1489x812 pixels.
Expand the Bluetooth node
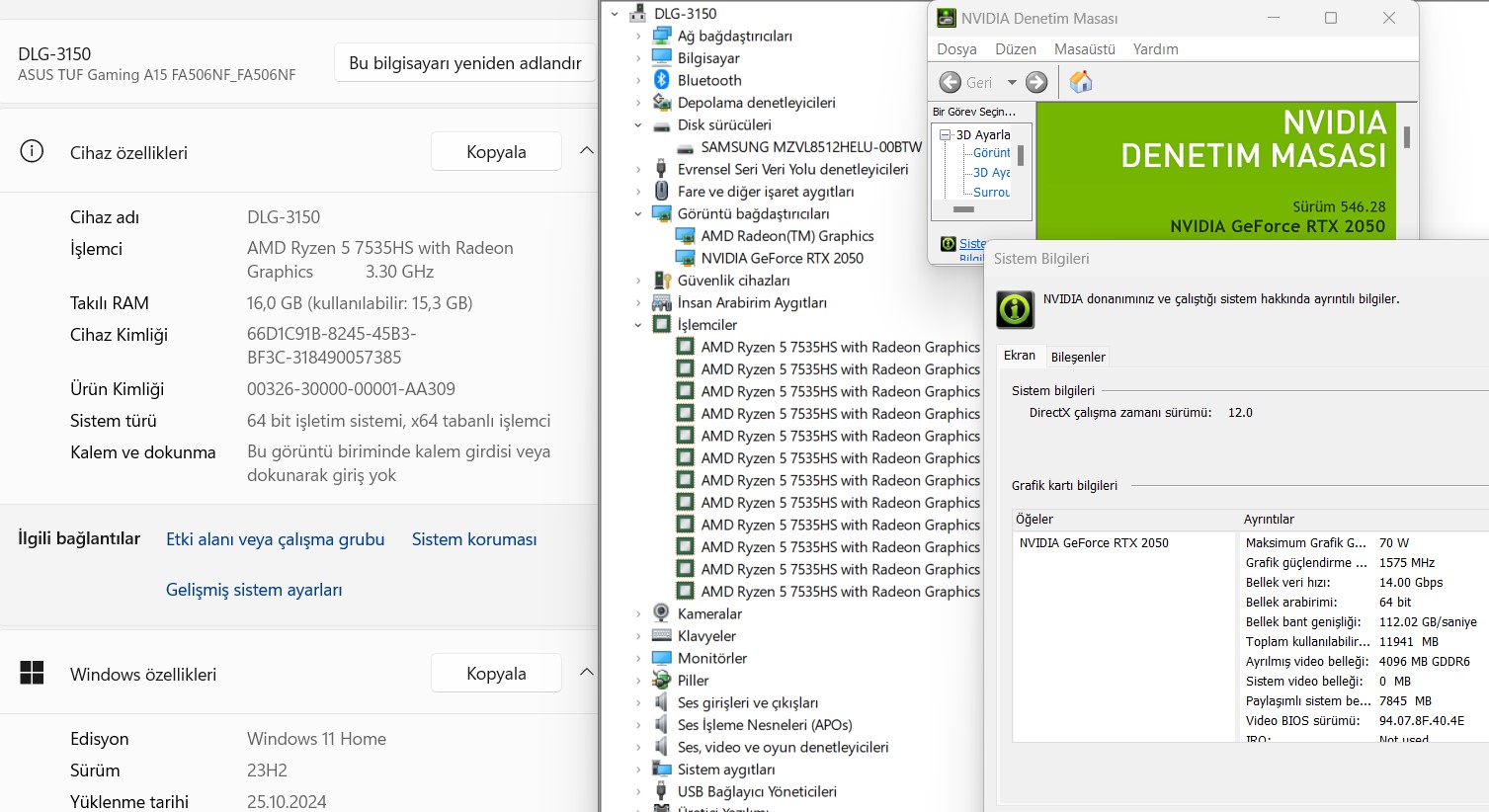[x=638, y=81]
